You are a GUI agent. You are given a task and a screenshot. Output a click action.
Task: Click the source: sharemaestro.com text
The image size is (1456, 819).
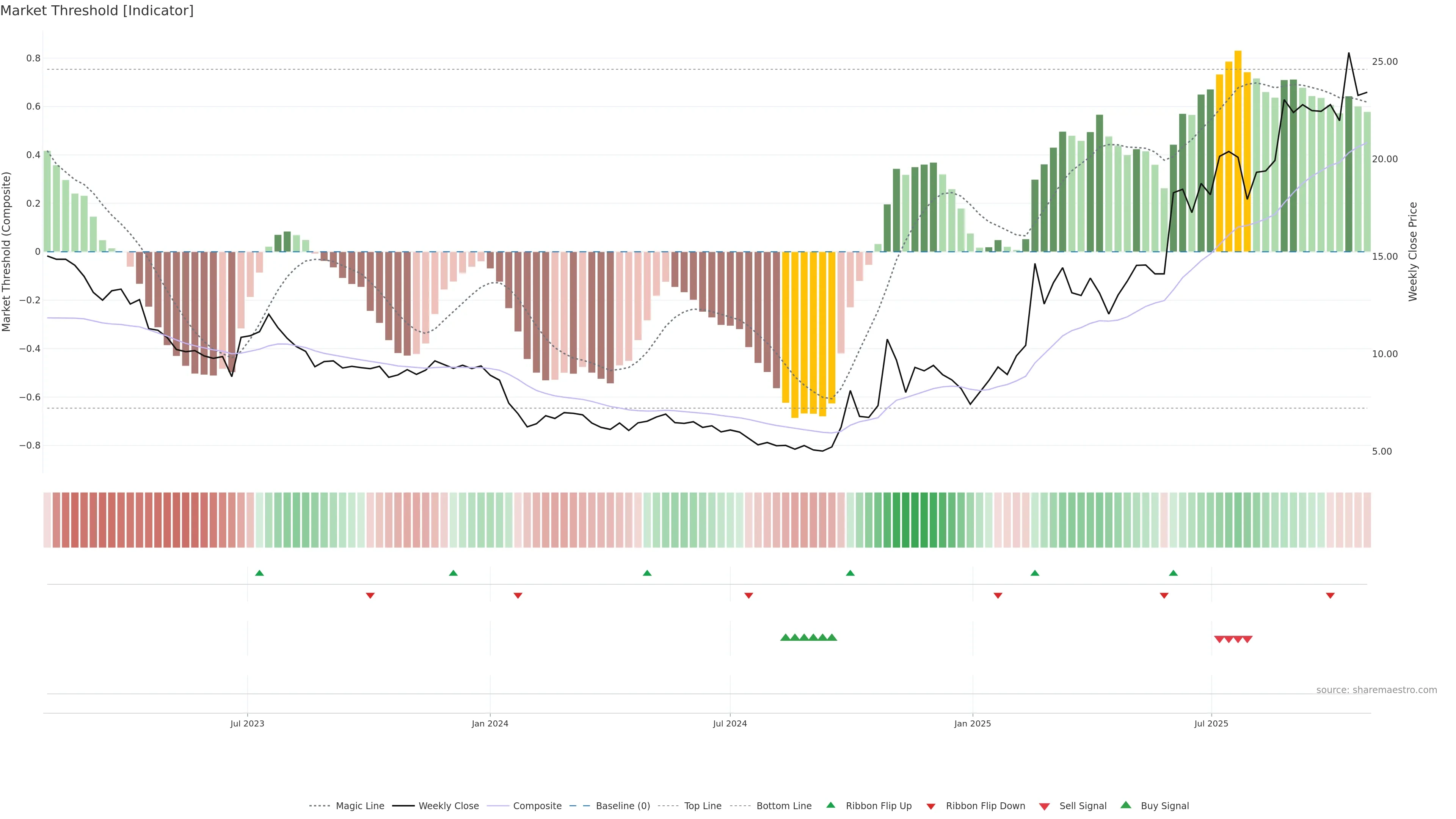click(1376, 690)
